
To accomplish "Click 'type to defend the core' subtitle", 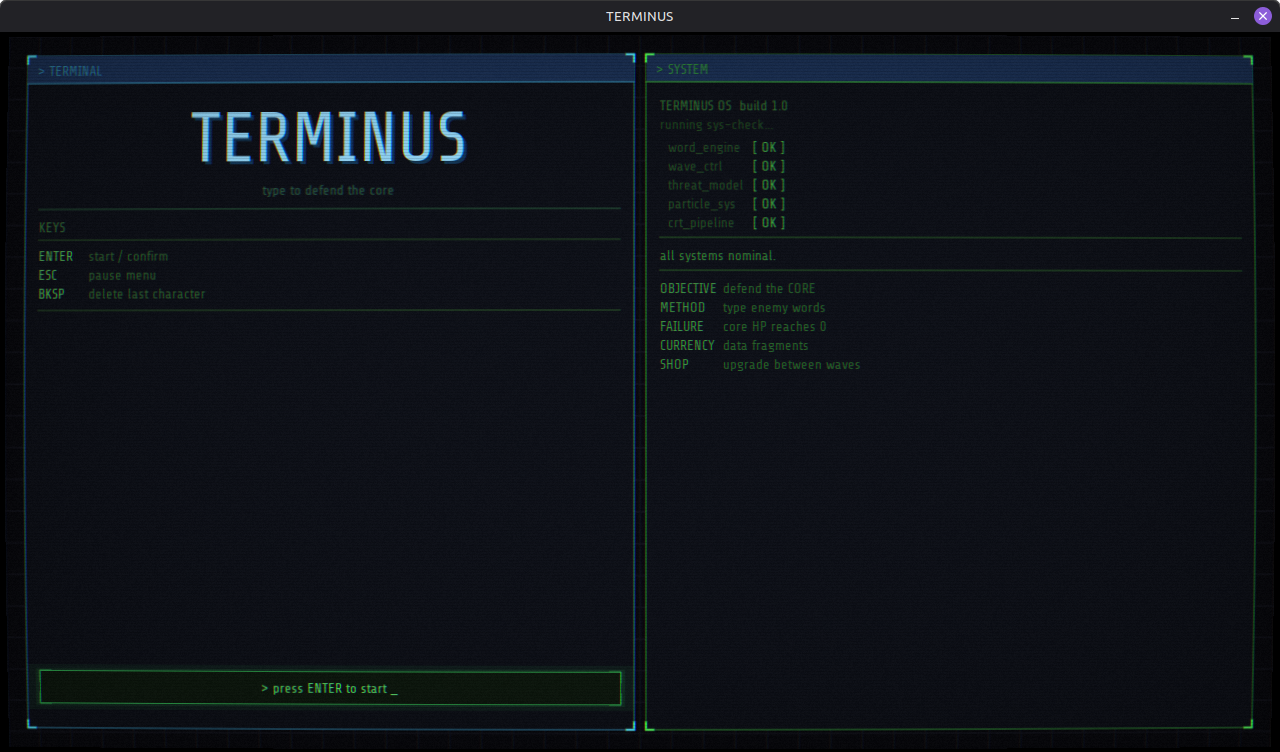I will click(328, 190).
